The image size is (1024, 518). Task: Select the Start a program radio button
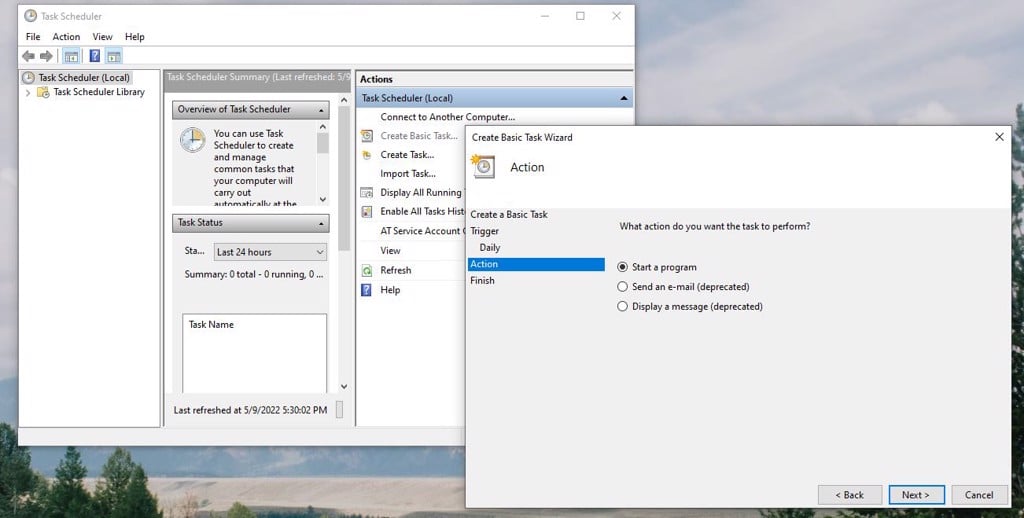(622, 267)
